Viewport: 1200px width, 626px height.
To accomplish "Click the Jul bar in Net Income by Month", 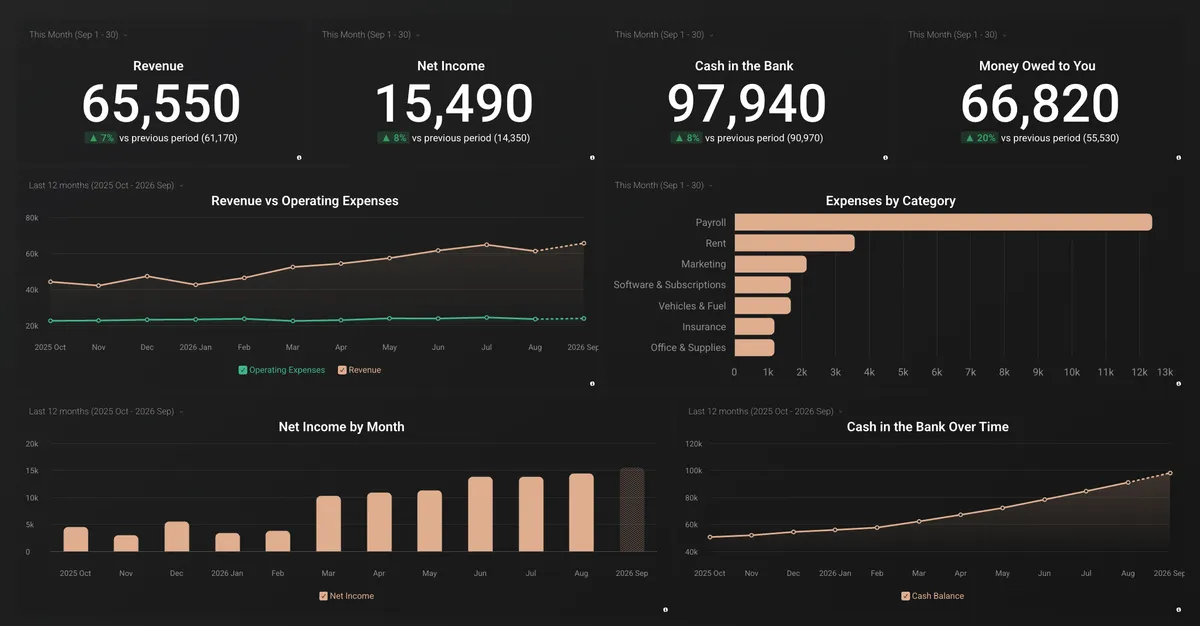I will click(531, 514).
